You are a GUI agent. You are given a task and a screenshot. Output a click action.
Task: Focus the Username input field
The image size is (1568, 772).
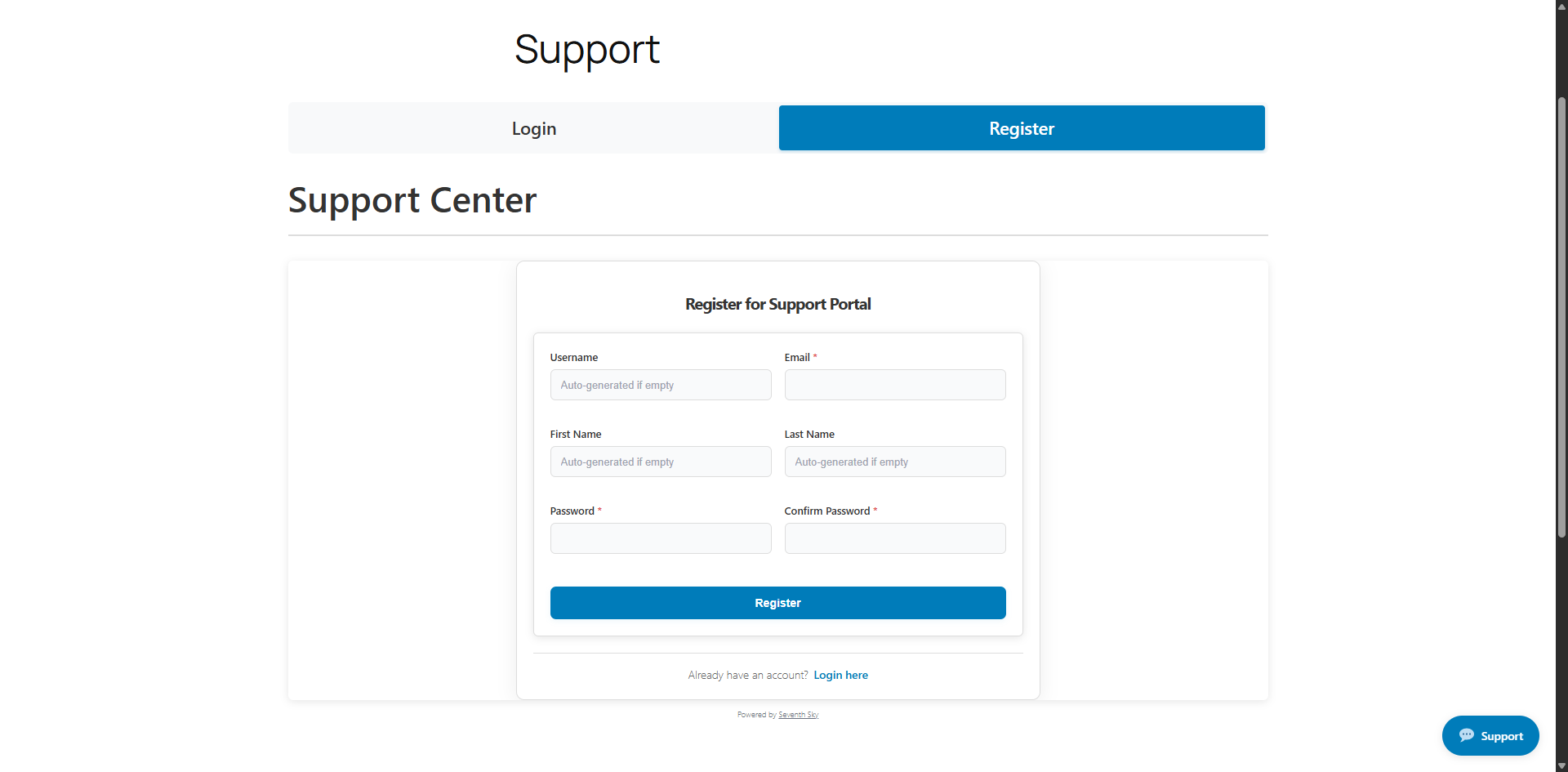click(660, 385)
